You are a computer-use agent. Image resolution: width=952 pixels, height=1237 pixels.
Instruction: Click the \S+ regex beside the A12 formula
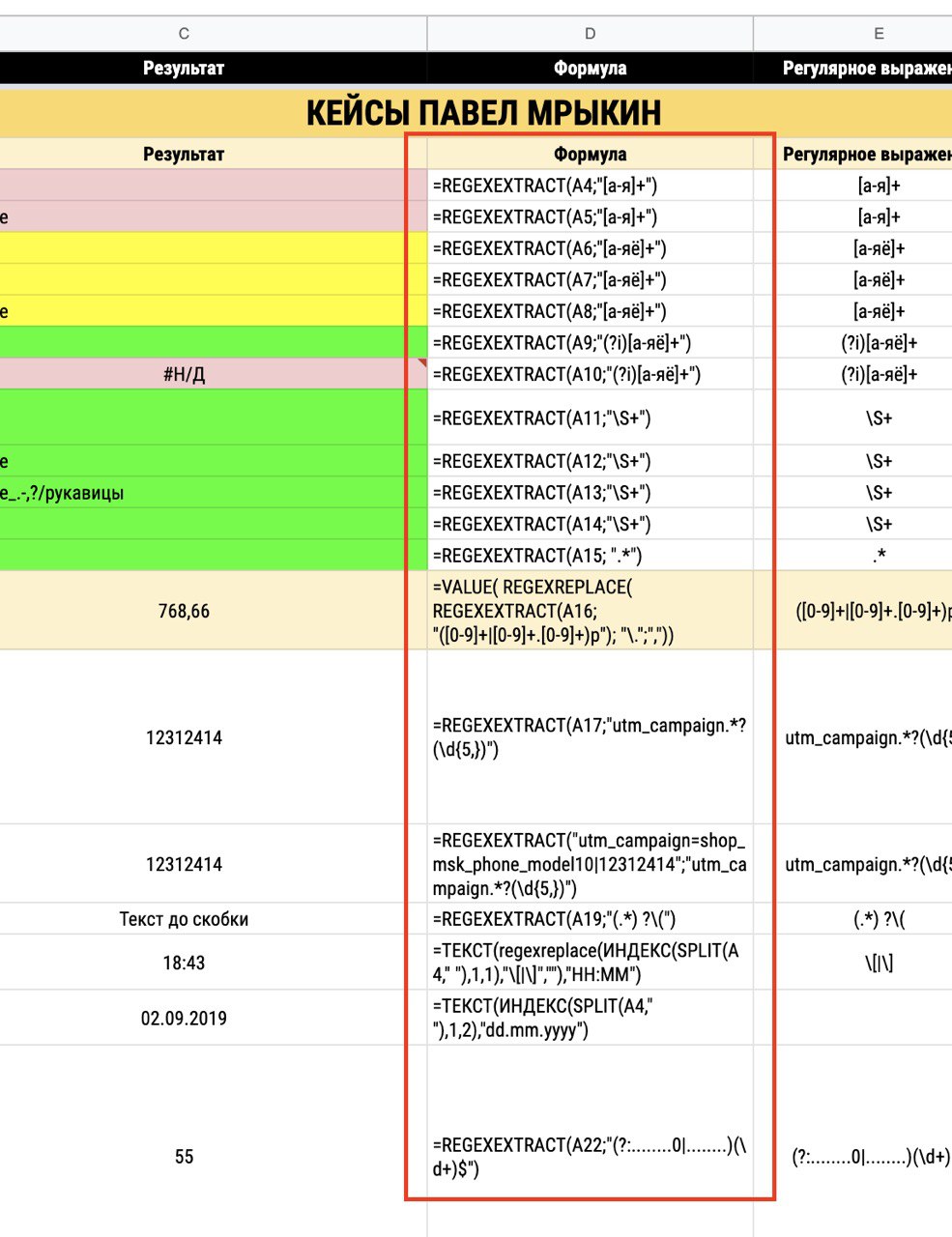pyautogui.click(x=852, y=461)
